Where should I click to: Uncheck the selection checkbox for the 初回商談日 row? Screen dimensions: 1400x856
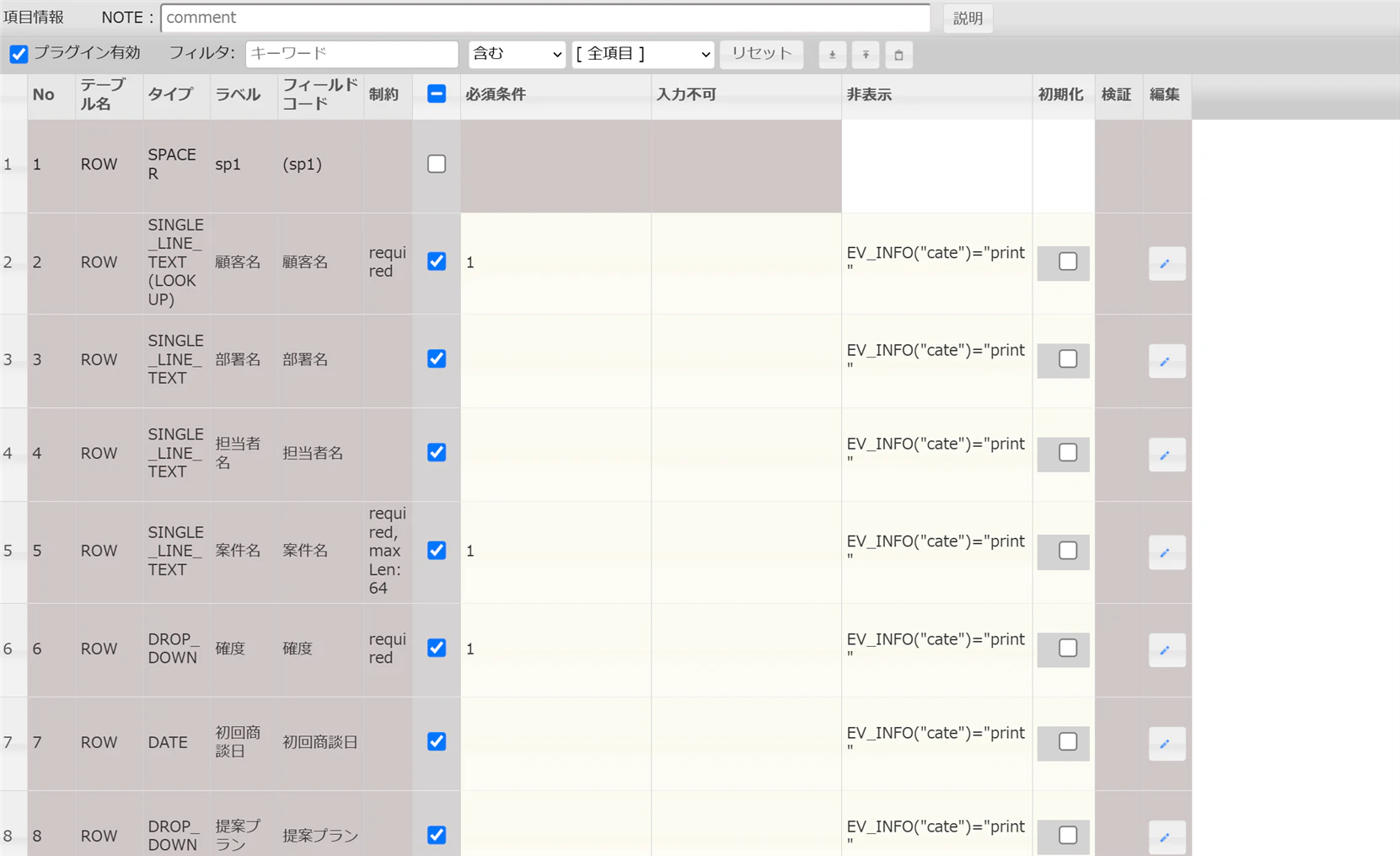[x=437, y=742]
